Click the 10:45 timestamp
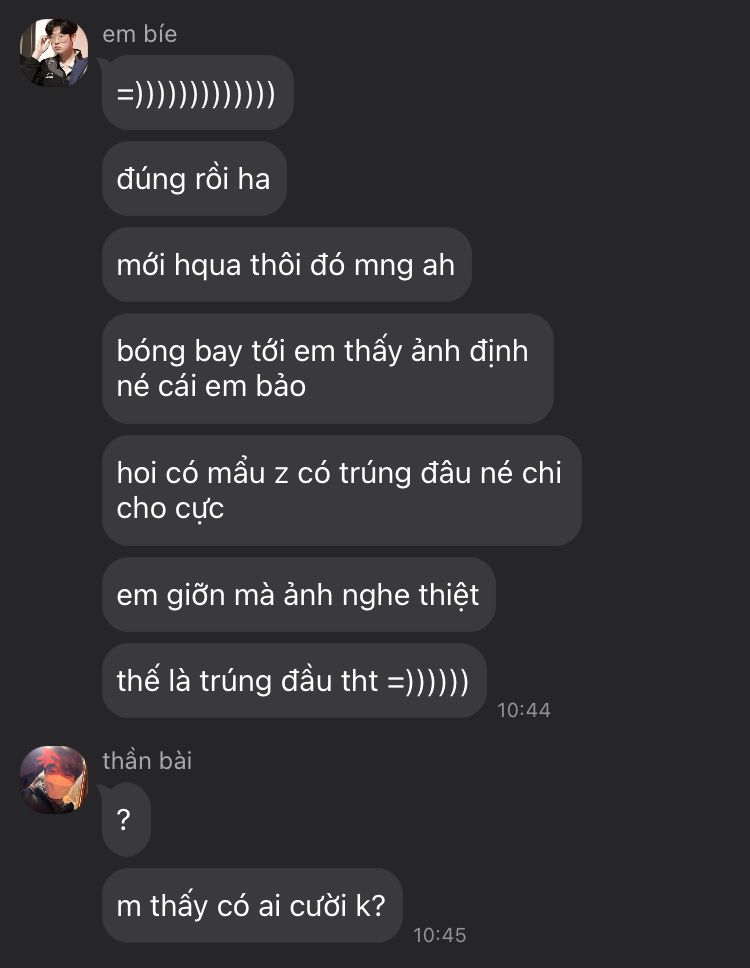 point(440,935)
